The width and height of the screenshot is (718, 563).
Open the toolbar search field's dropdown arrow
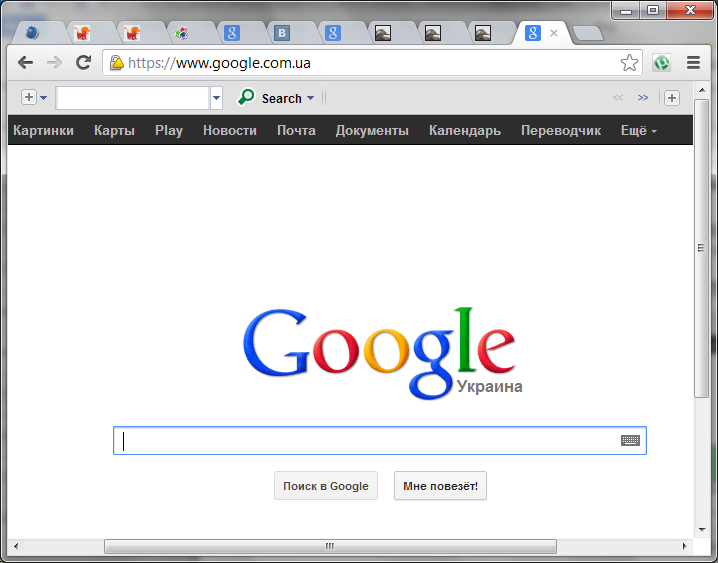point(217,97)
